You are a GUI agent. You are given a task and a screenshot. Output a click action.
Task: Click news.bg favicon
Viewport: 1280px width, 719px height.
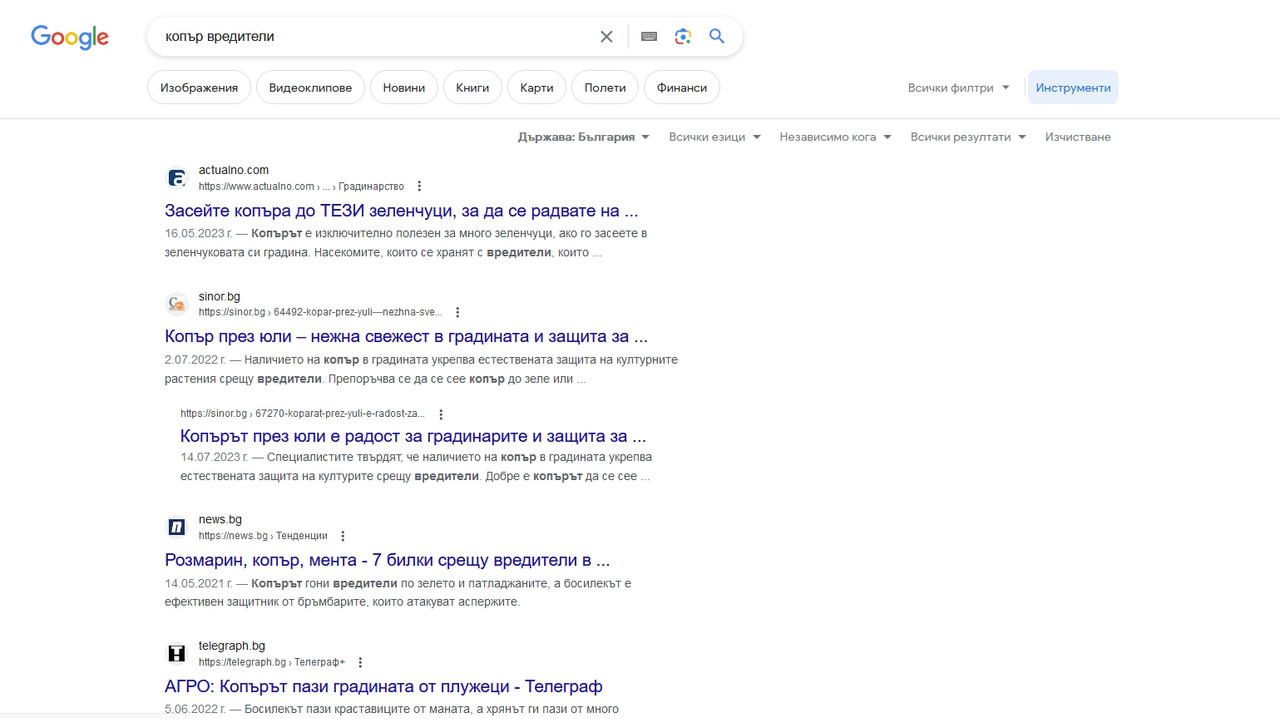click(x=177, y=527)
